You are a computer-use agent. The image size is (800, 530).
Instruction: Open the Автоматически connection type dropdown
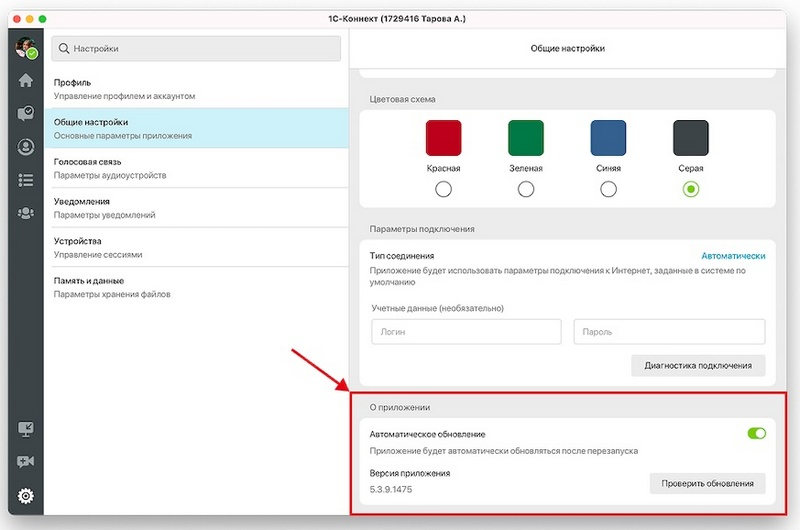coord(732,256)
